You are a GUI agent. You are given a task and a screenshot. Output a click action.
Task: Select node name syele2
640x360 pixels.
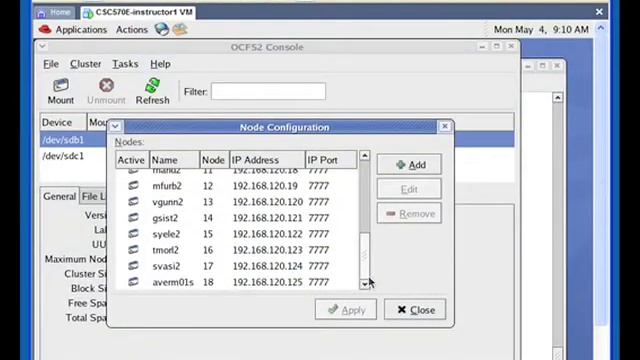click(166, 234)
